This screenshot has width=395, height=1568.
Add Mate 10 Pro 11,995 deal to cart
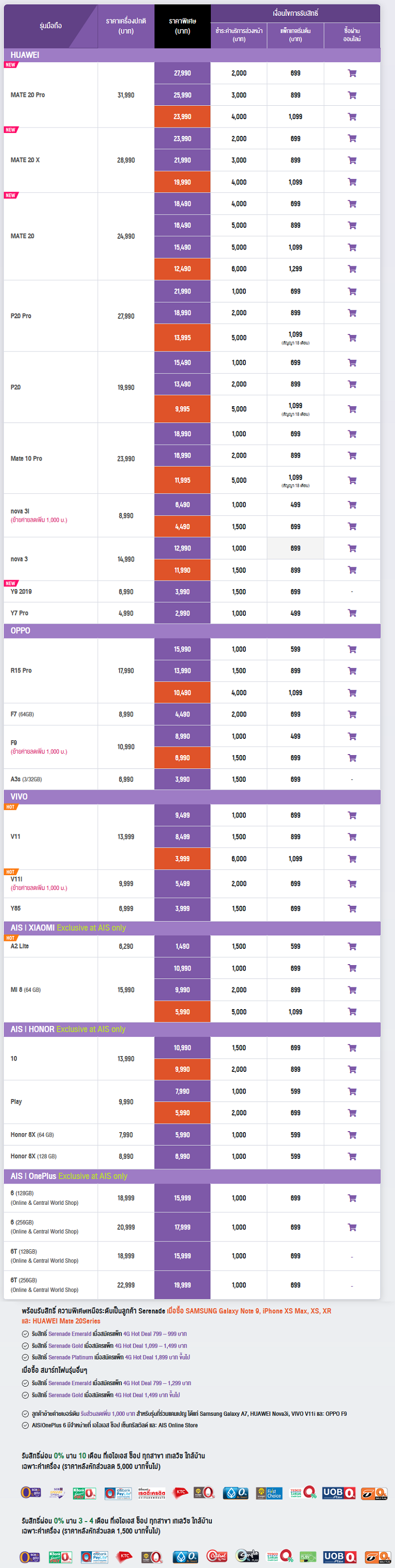352,480
